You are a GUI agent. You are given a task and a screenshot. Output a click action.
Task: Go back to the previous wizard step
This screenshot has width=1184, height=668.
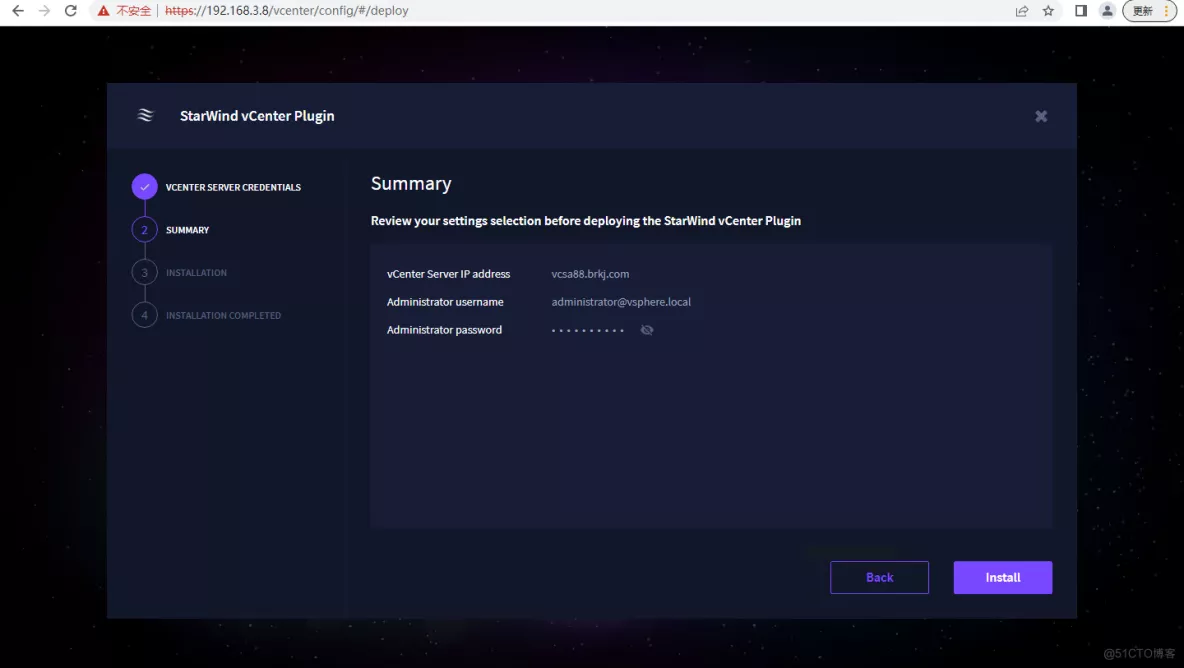point(880,577)
